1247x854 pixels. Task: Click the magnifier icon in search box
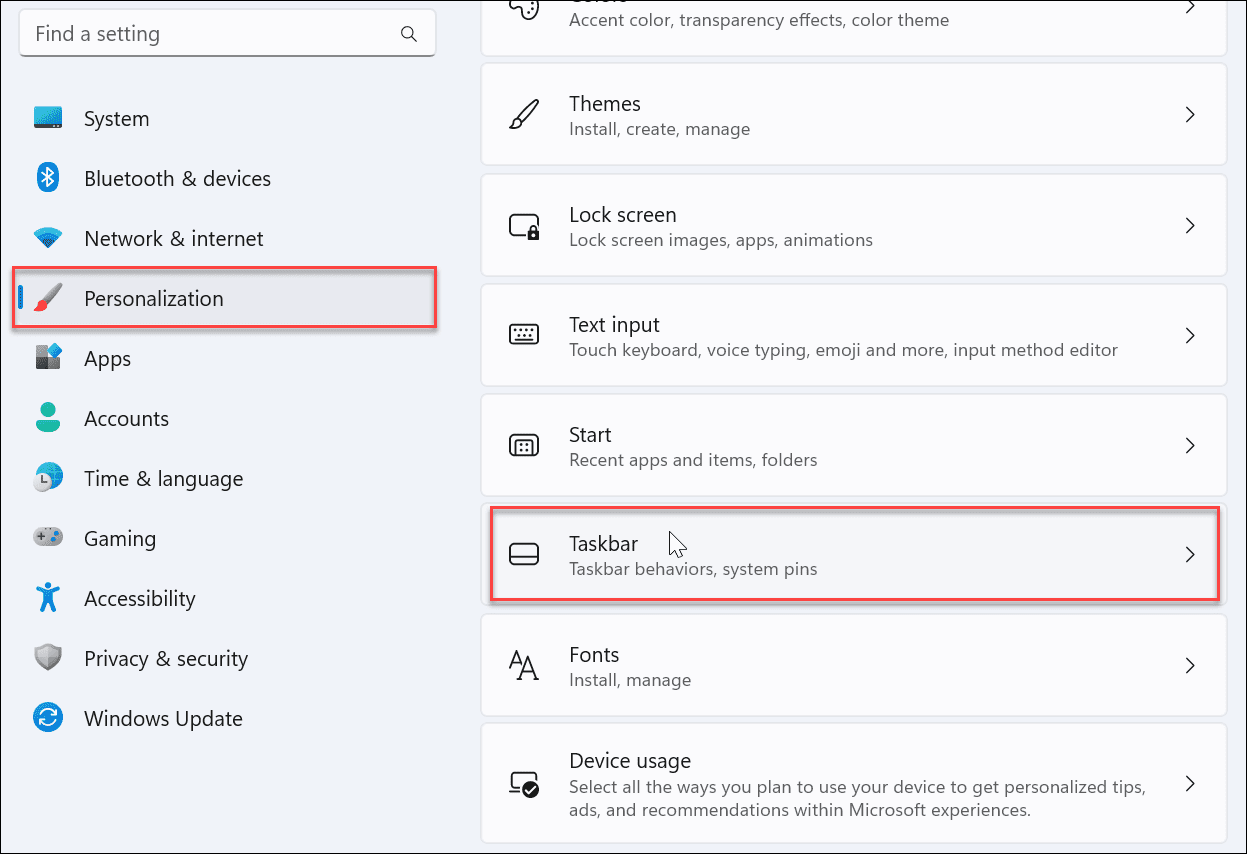[x=409, y=34]
